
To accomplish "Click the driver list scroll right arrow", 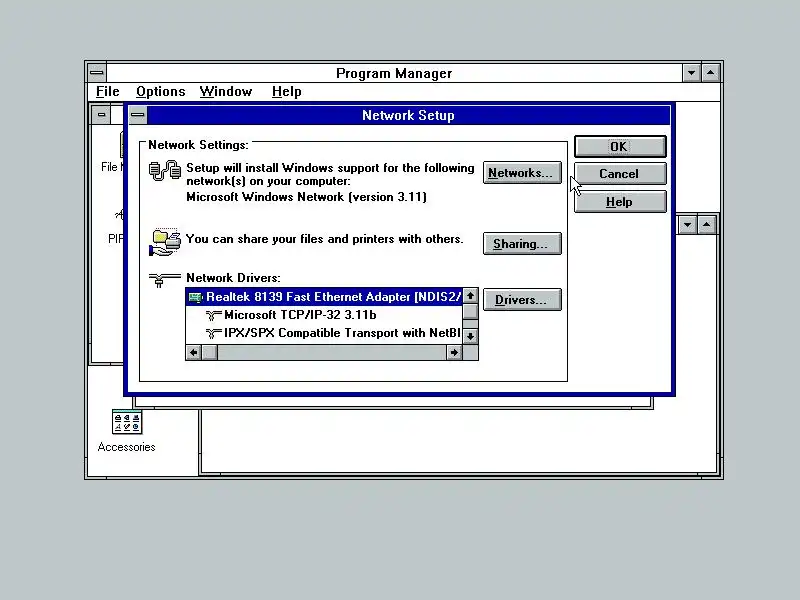I will 454,353.
